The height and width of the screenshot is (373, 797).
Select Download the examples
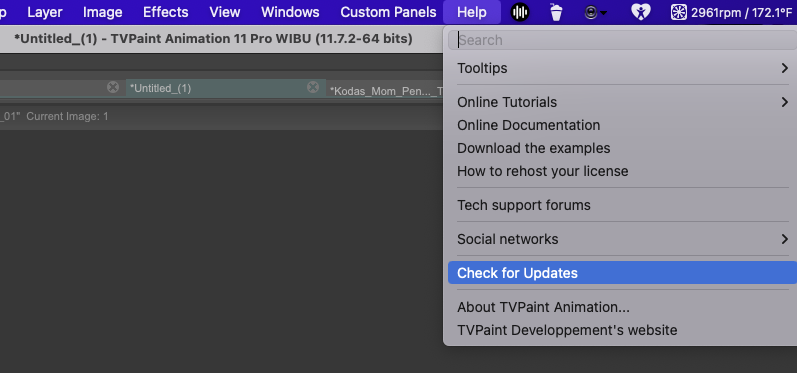(622, 148)
